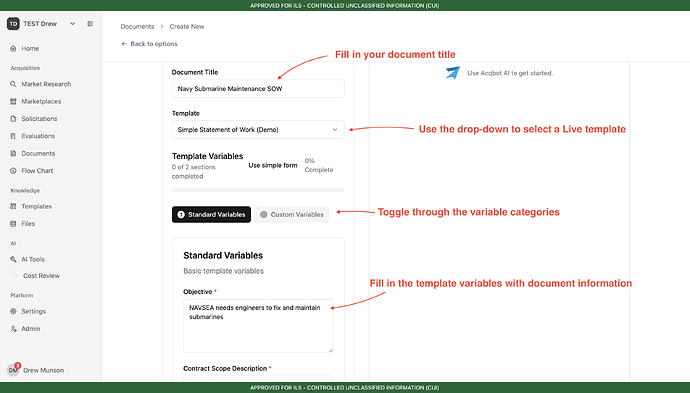Toggle Use simple form
This screenshot has height=393, width=690.
[x=273, y=165]
